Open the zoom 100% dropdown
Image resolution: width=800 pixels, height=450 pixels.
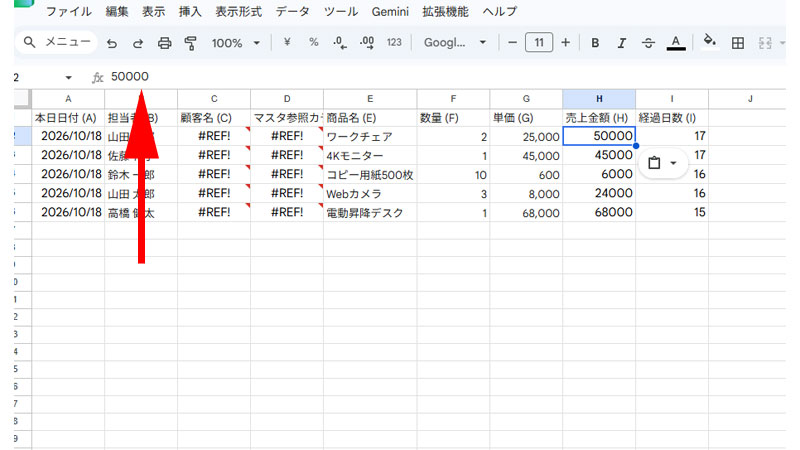(236, 43)
